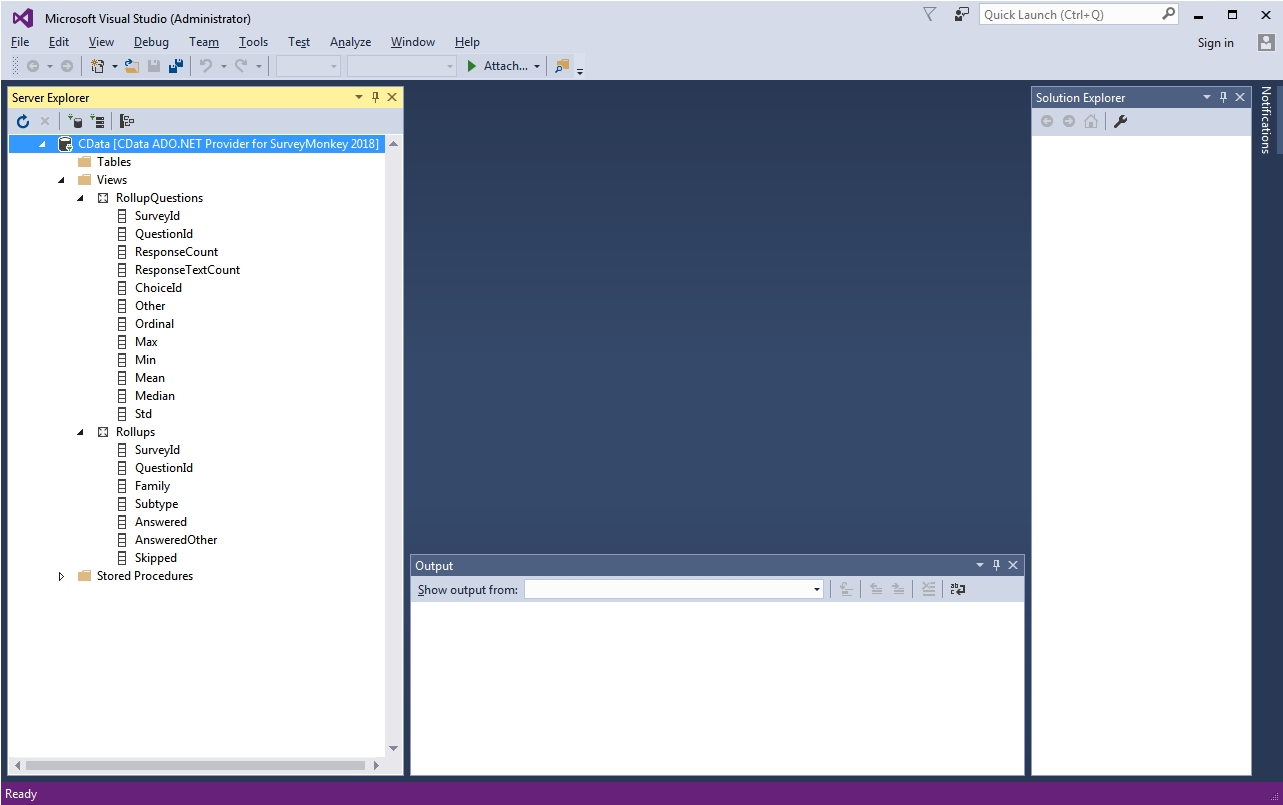1283x805 pixels.
Task: Click Toggle Word Wrap icon in Output
Action: [958, 589]
